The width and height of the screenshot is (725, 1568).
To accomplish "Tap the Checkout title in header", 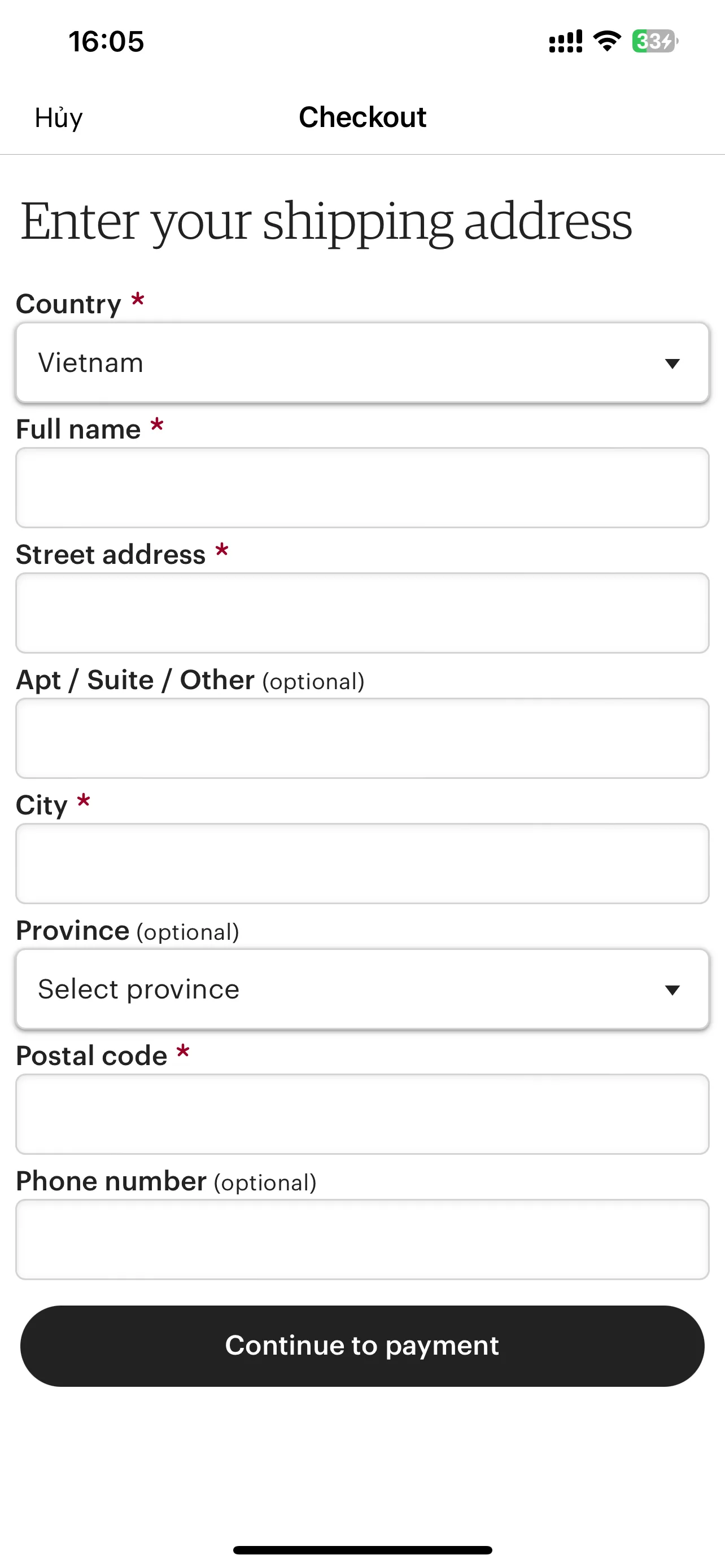I will point(362,117).
